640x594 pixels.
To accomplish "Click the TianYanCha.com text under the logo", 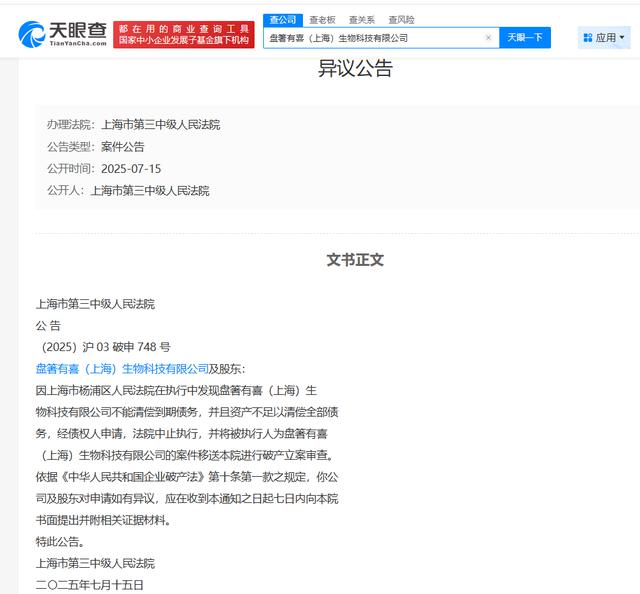I will (78, 43).
